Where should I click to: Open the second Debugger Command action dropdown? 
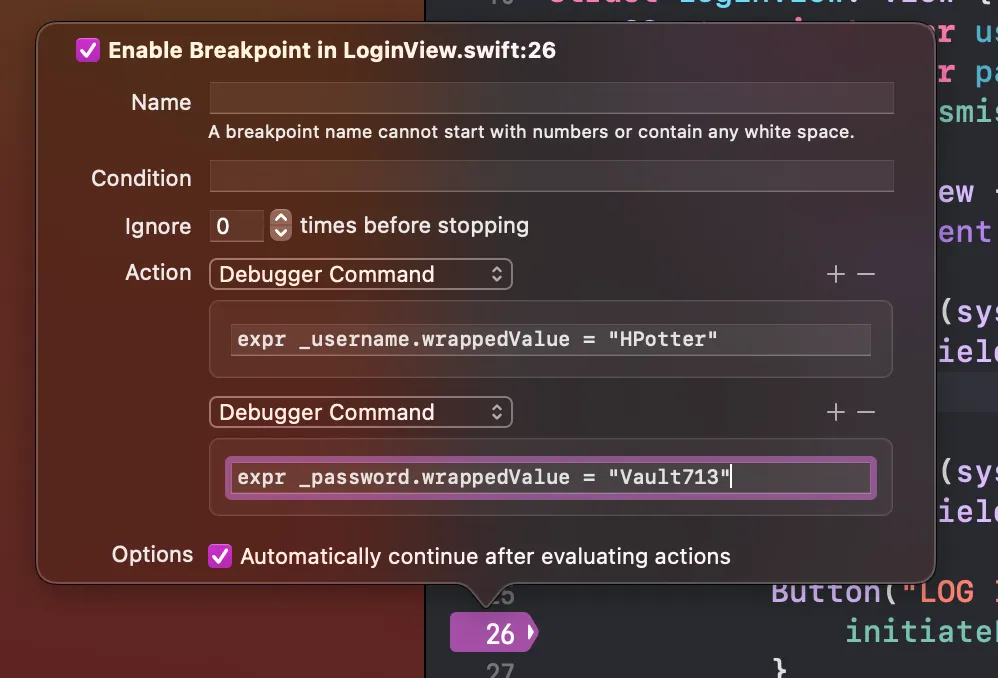tap(361, 411)
